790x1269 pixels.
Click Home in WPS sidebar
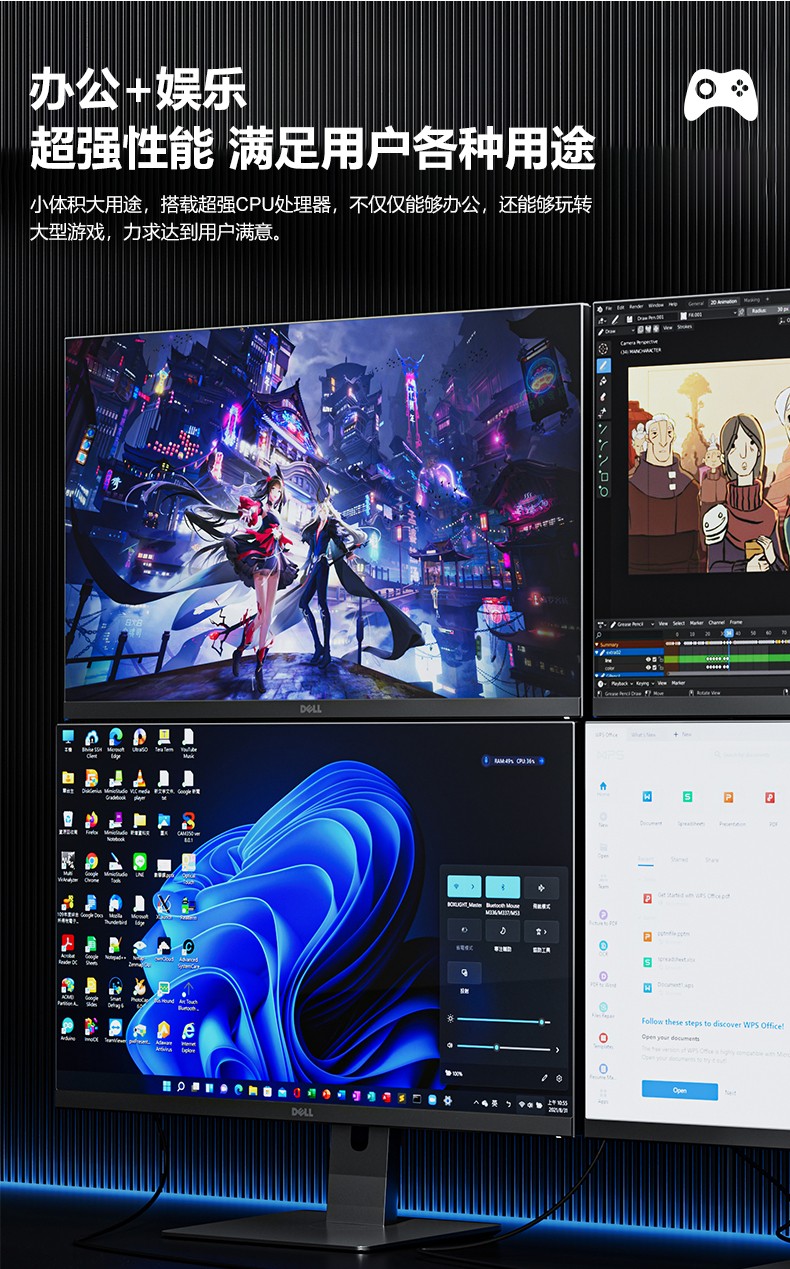click(603, 790)
